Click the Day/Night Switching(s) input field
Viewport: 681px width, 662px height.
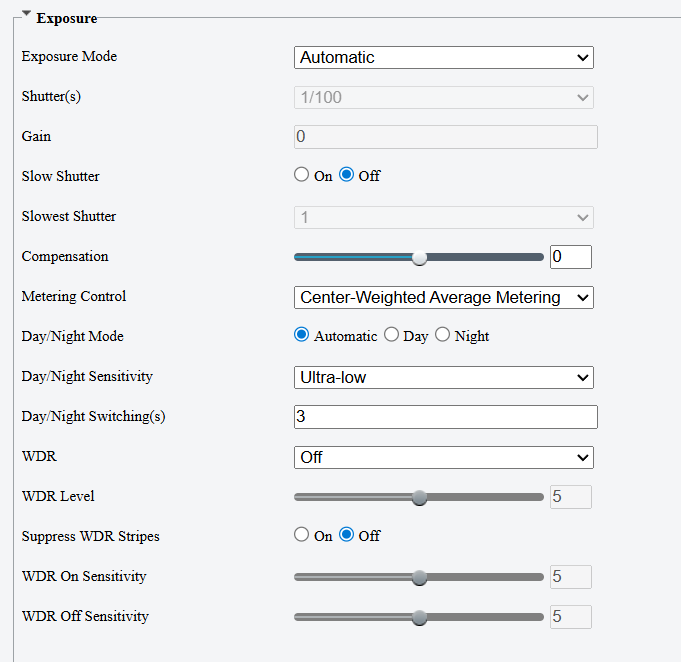(x=445, y=417)
